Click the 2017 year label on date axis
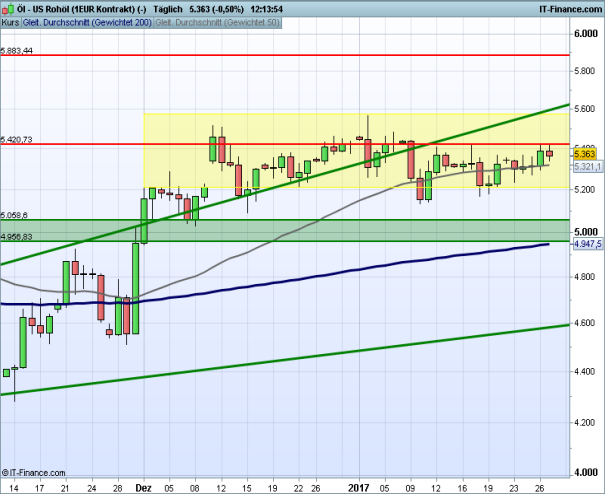605x494 pixels. tap(358, 488)
